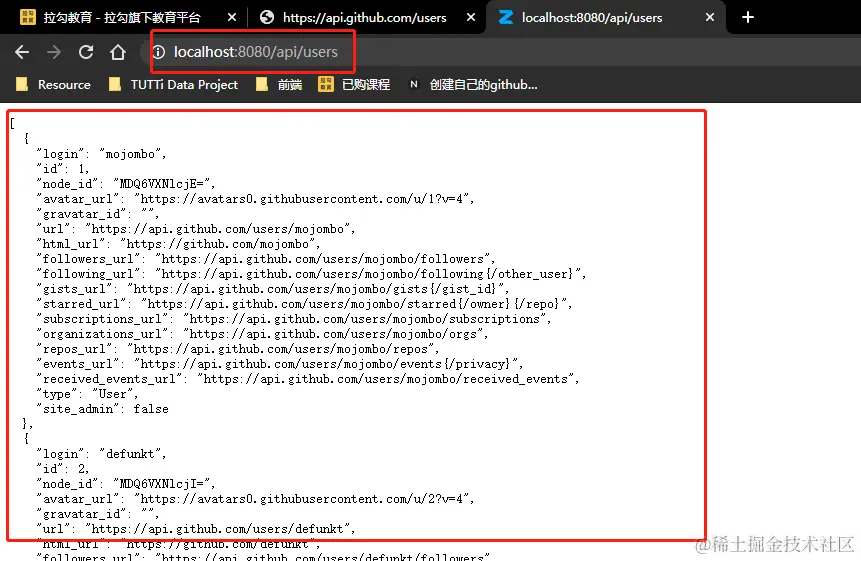View site information icon in address bar

(158, 52)
